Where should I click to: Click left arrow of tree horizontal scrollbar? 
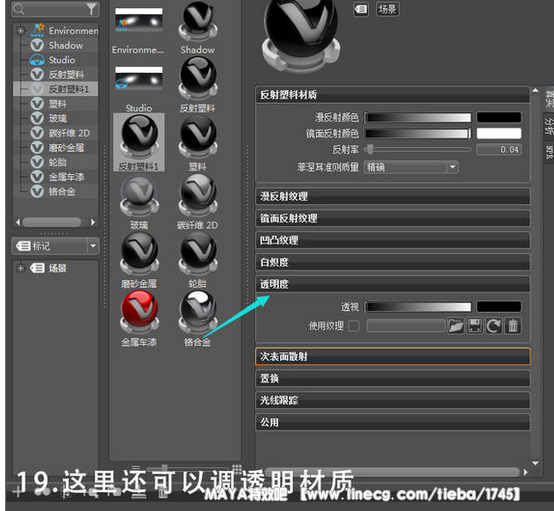pyautogui.click(x=18, y=222)
